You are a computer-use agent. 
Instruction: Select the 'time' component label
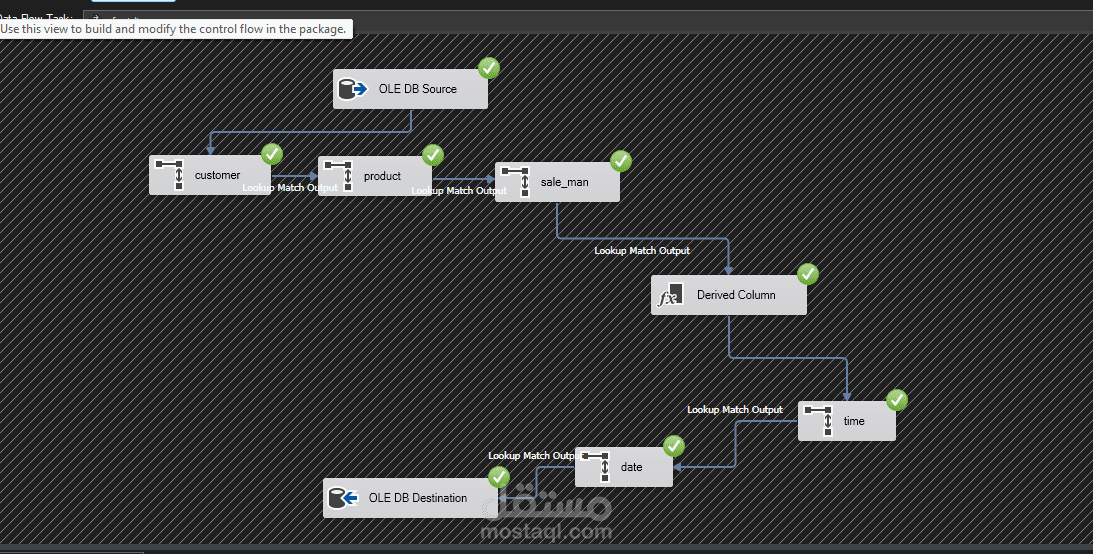pos(854,421)
